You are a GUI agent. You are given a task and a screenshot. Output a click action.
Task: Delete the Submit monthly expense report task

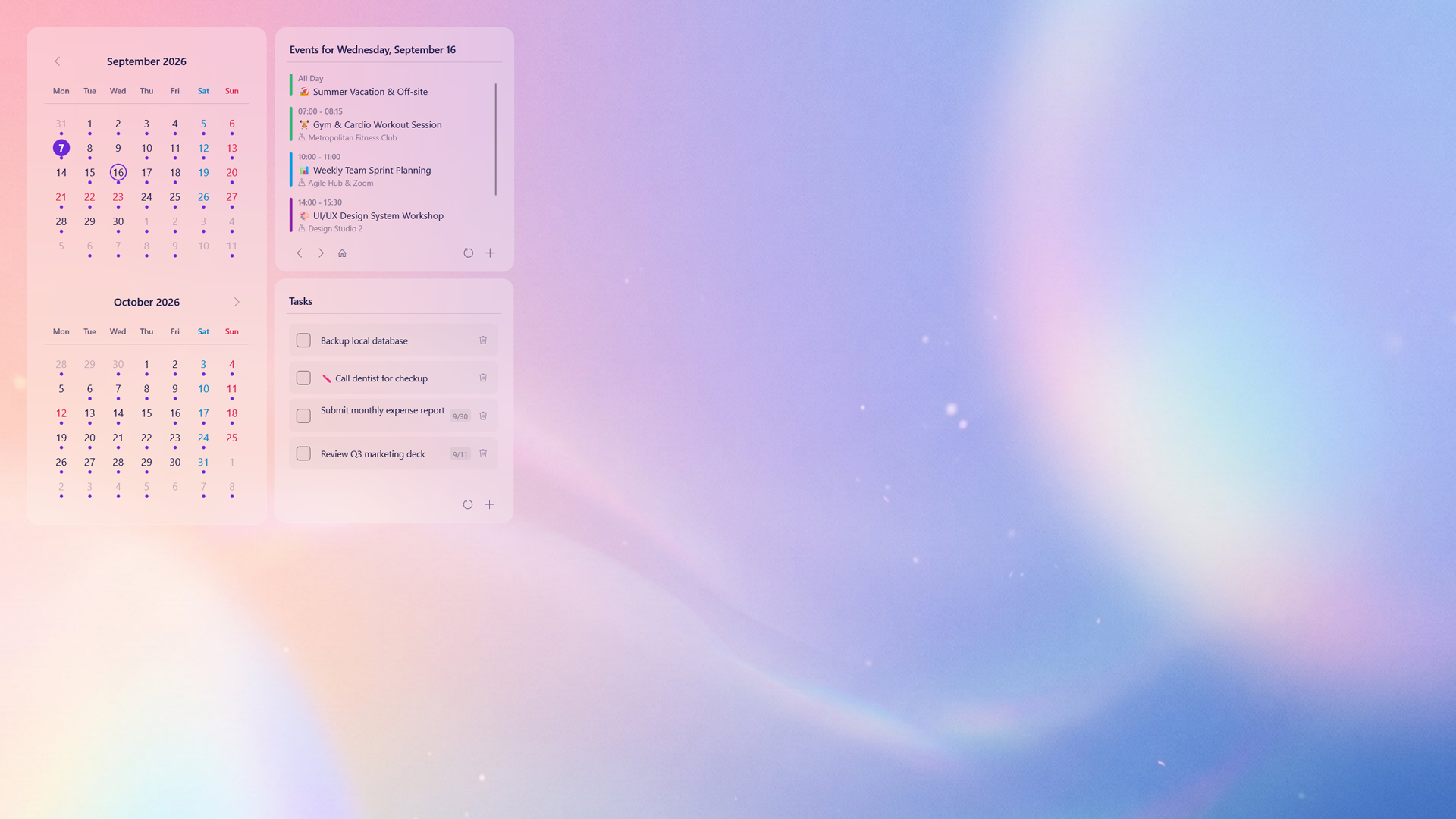[x=483, y=416]
